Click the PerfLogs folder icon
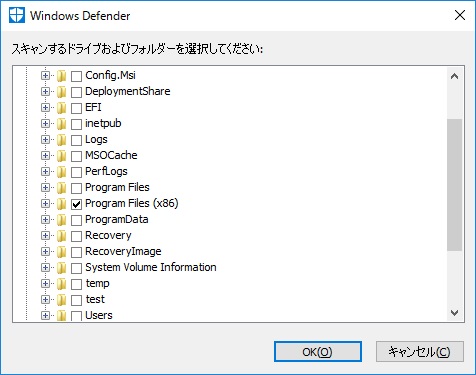Viewport: 476px width, 375px height. (61, 172)
